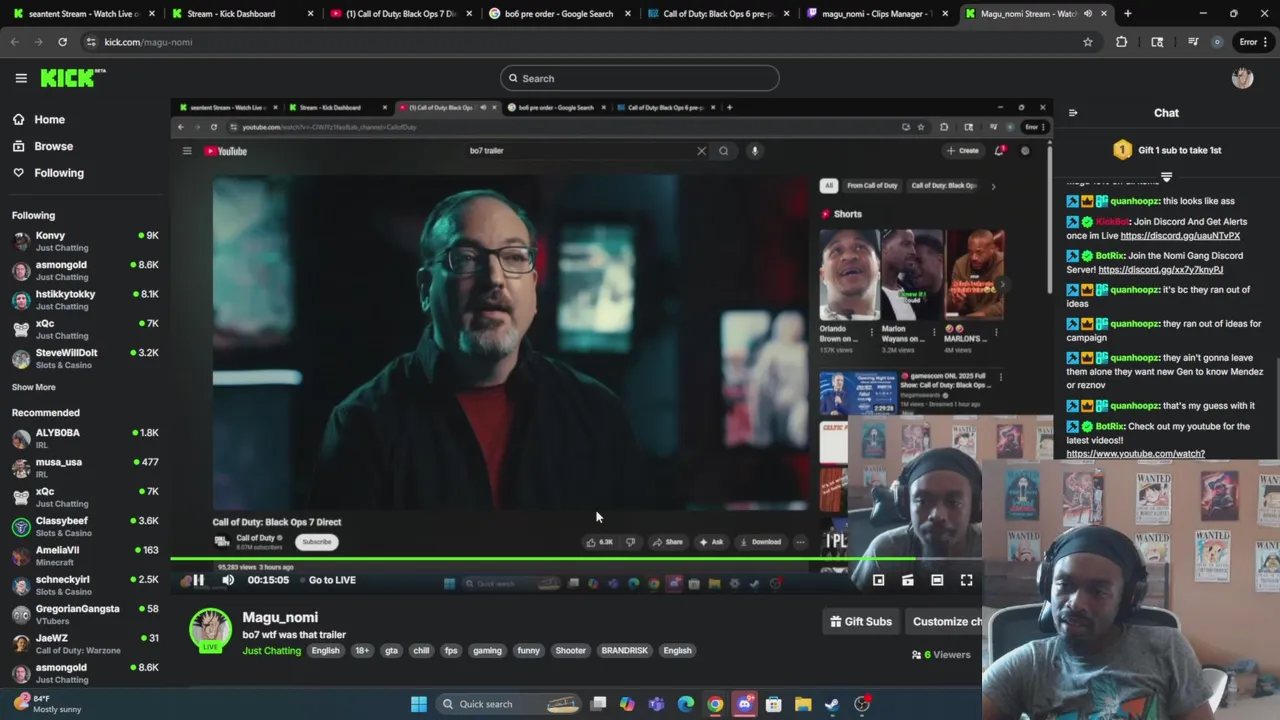Screen dimensions: 1280x720
Task: Open Following in Kick sidebar
Action: click(x=48, y=173)
